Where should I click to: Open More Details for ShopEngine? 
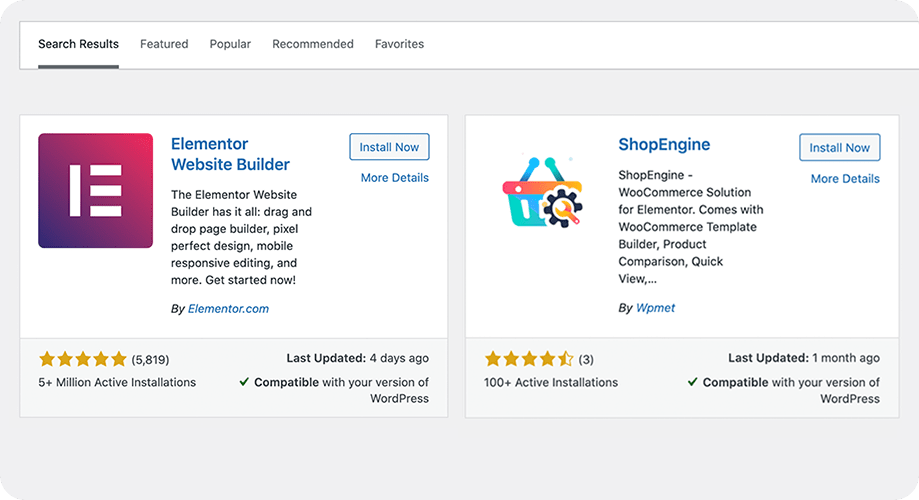[x=845, y=179]
